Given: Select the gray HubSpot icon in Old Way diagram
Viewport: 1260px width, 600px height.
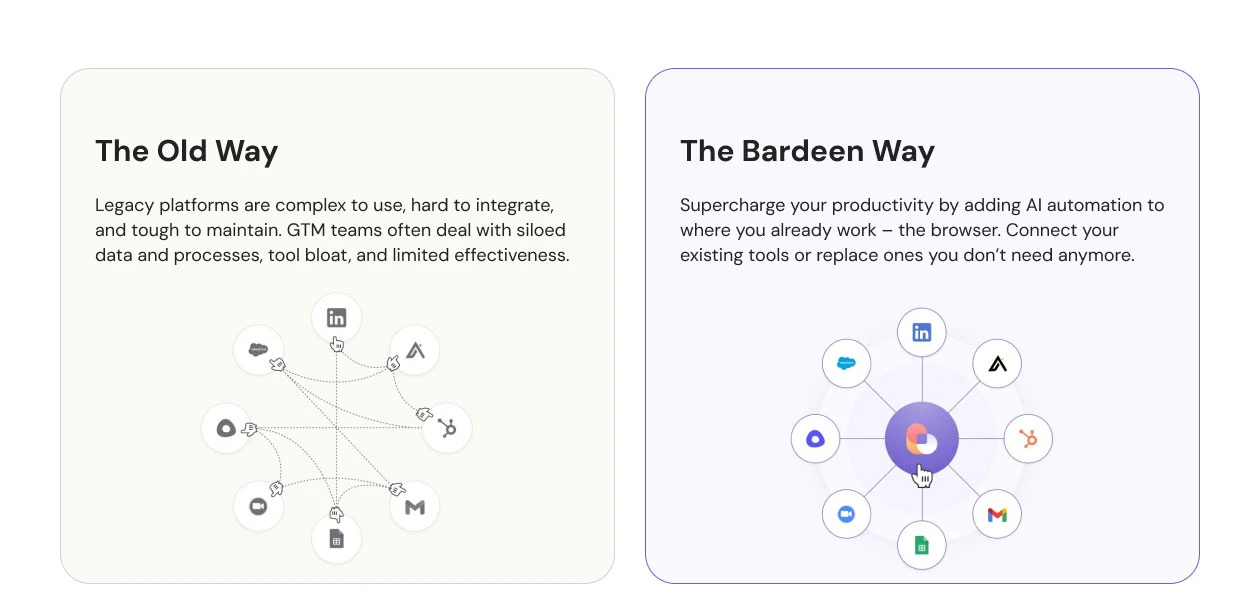Looking at the screenshot, I should [x=447, y=429].
